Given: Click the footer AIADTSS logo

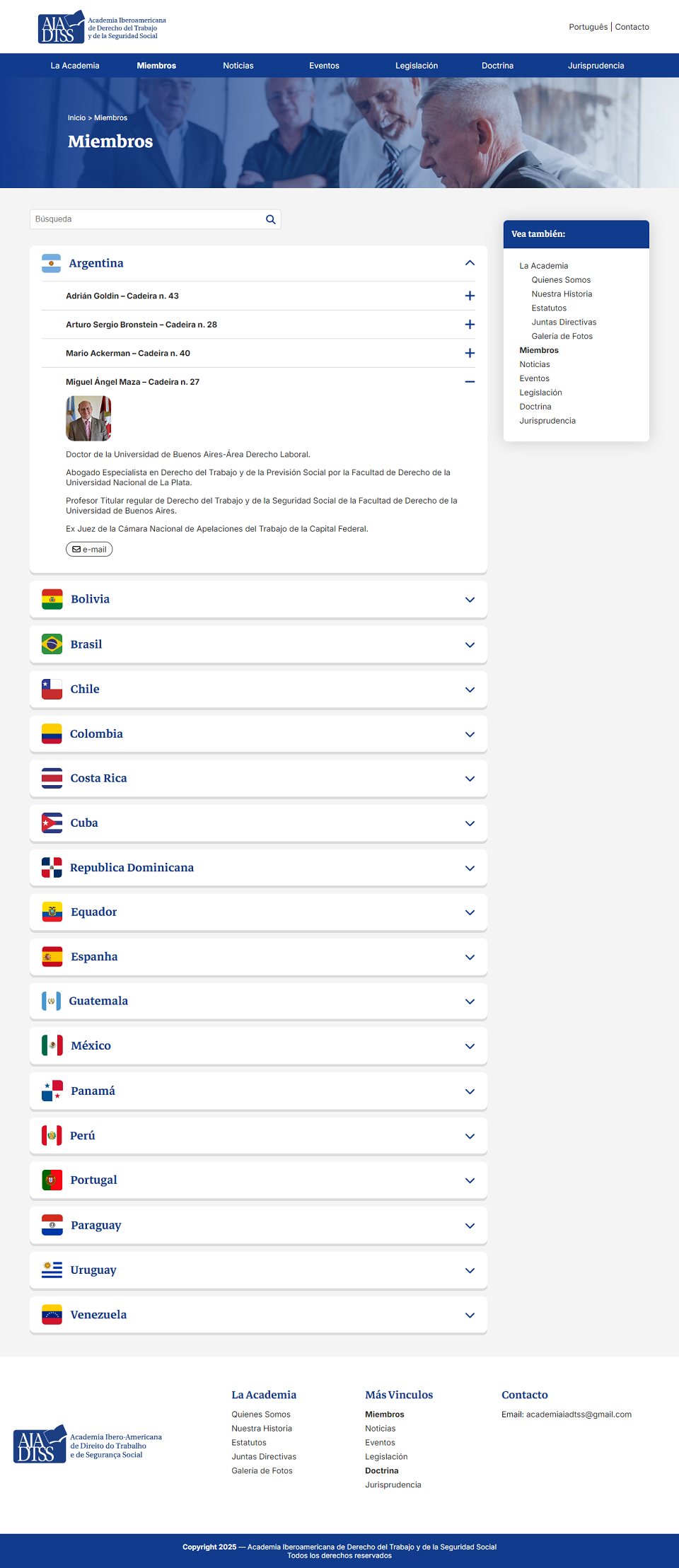Looking at the screenshot, I should [x=88, y=1444].
